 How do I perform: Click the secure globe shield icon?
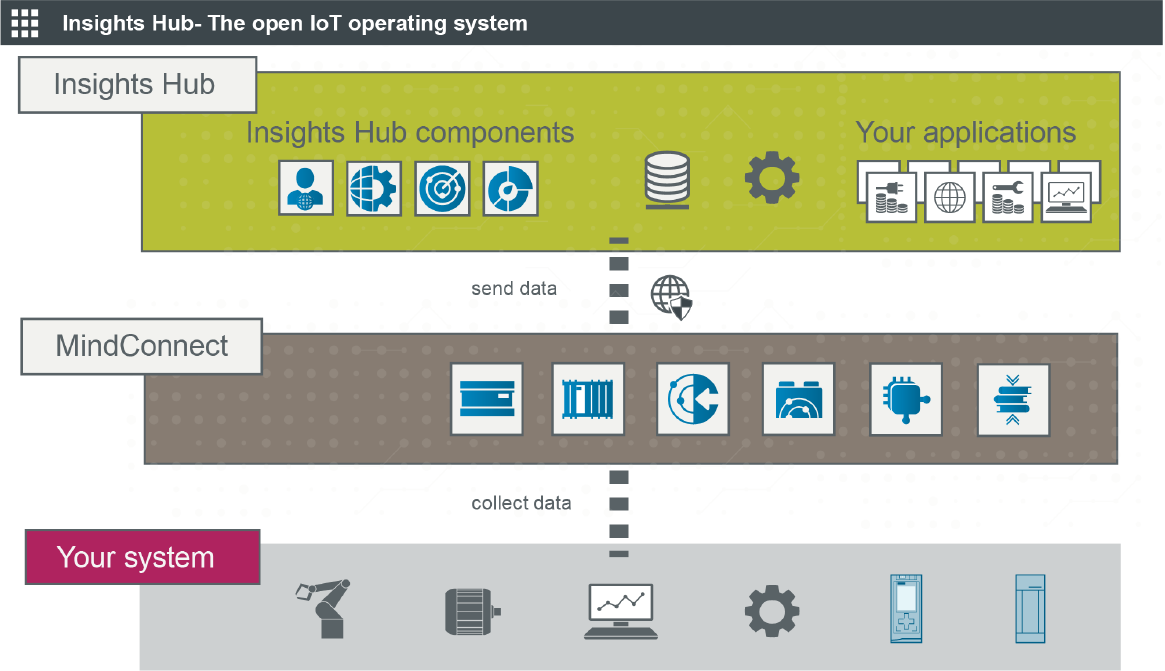(x=672, y=297)
